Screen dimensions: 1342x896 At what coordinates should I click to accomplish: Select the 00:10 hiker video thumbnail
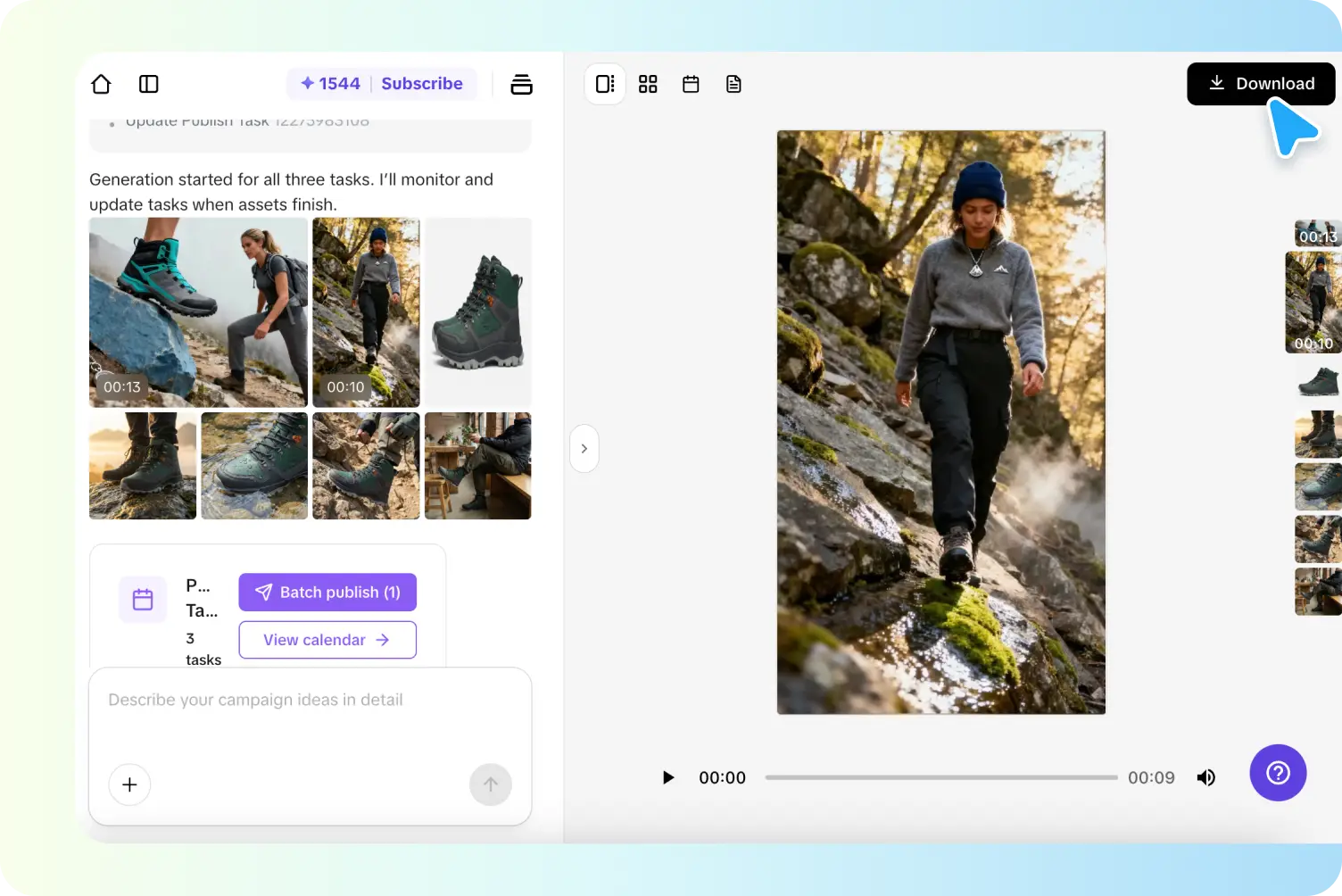[366, 312]
